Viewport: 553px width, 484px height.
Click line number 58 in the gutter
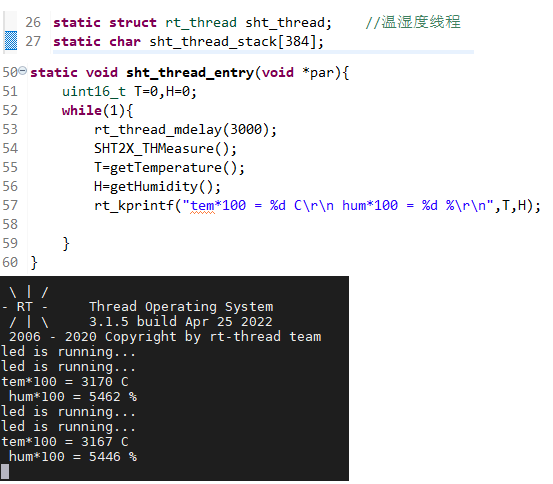tap(10, 225)
